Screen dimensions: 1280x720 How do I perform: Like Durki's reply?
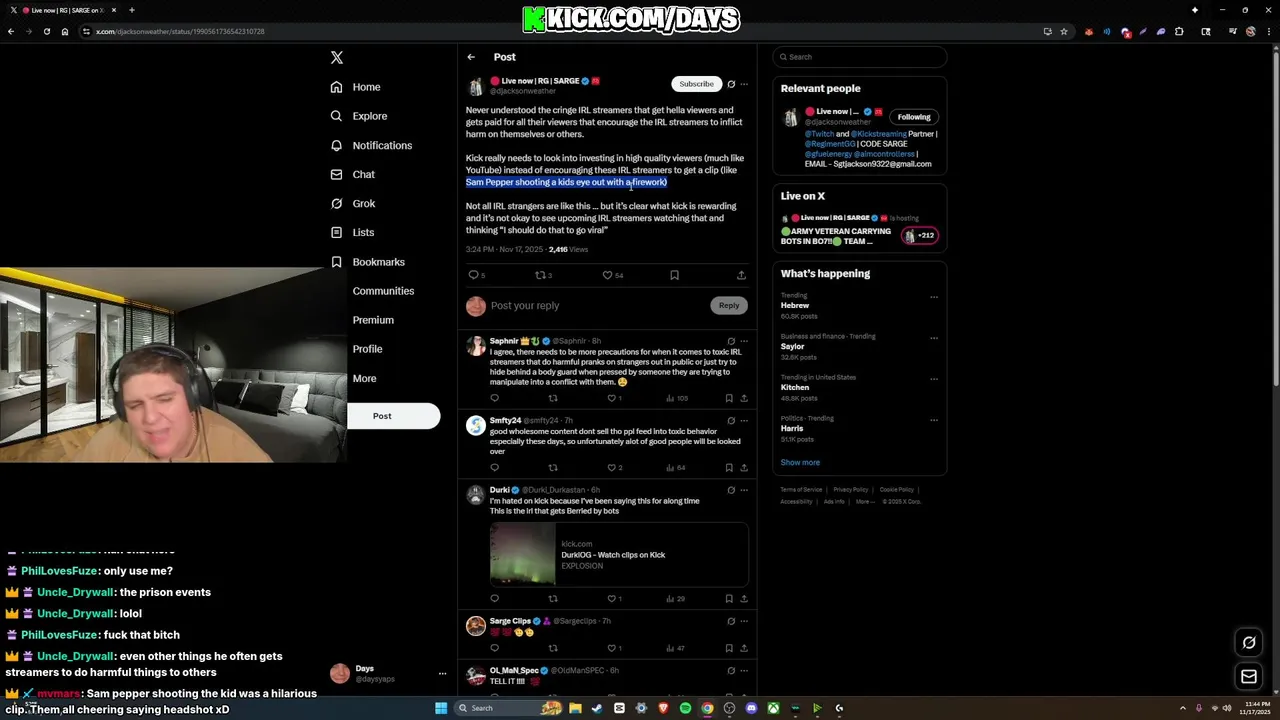tap(612, 599)
